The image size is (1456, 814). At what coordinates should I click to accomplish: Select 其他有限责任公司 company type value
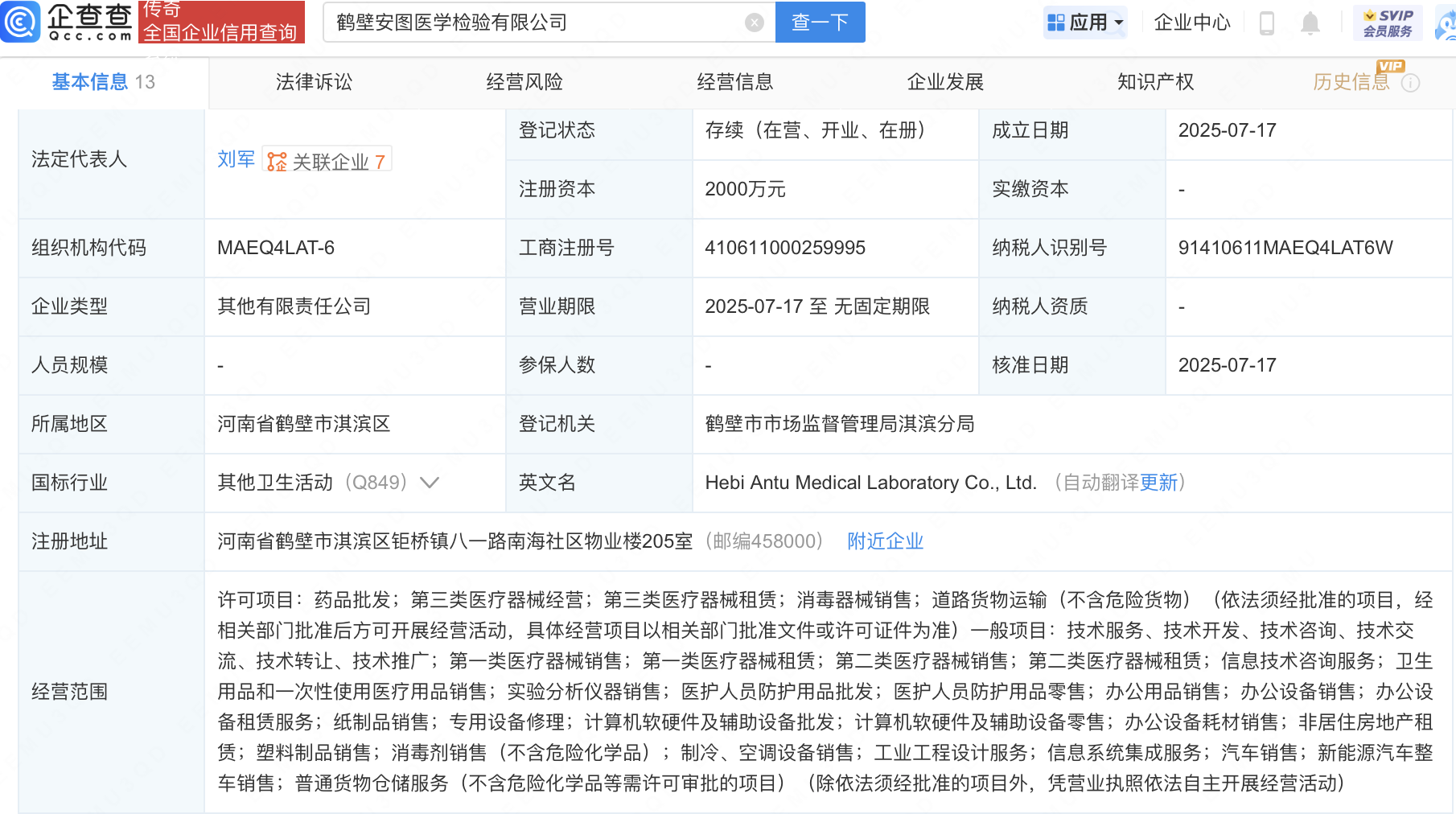294,306
